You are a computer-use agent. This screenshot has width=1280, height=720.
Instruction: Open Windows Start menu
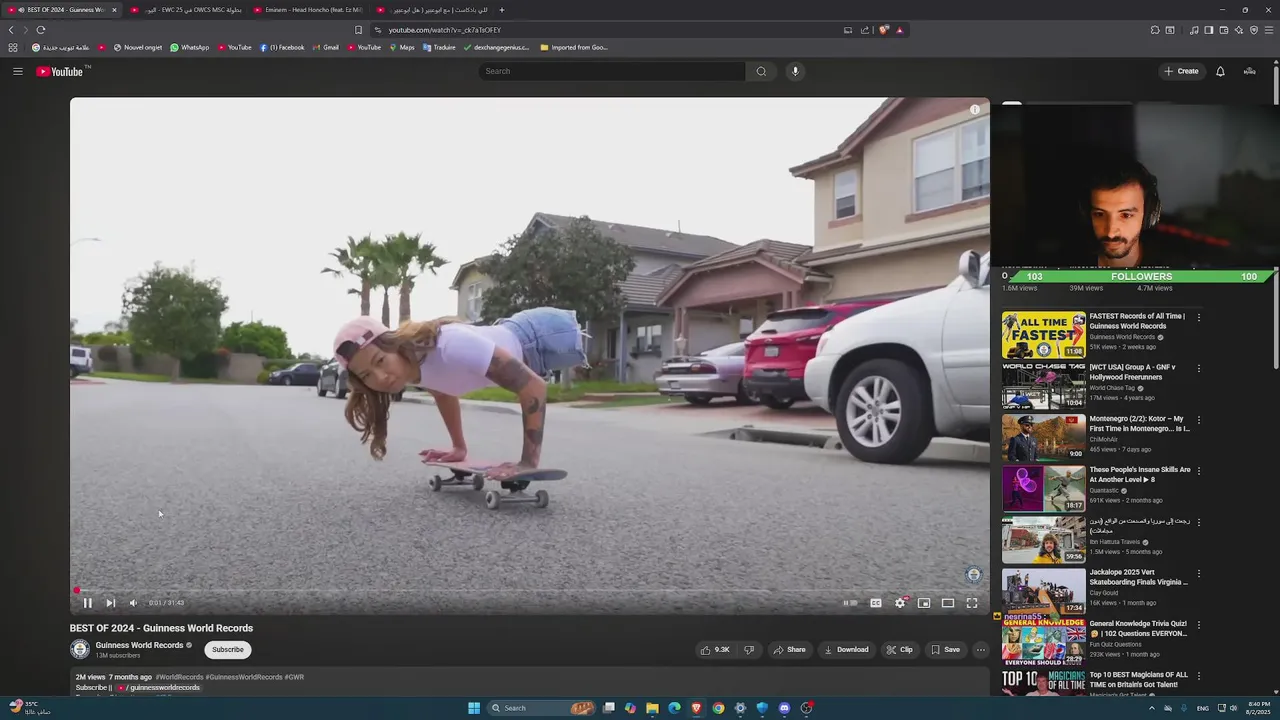(x=474, y=708)
